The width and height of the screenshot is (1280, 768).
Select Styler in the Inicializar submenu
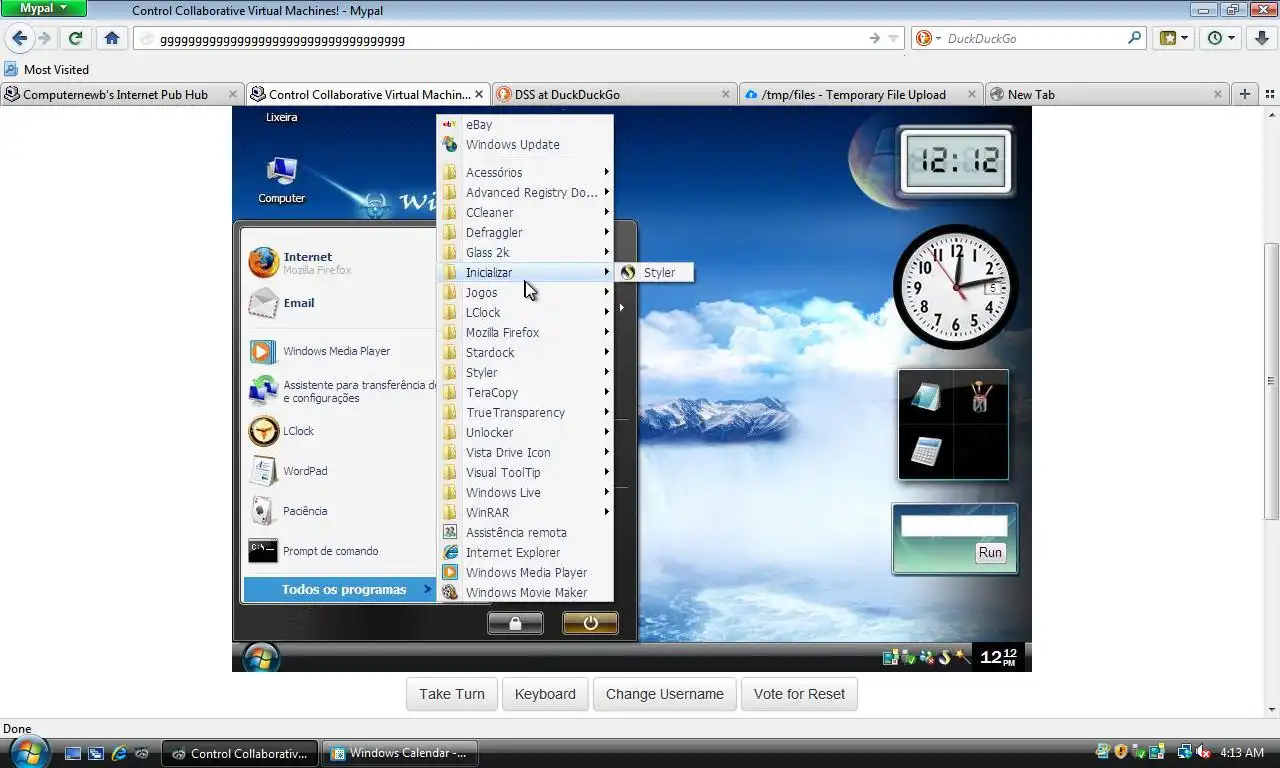point(654,272)
